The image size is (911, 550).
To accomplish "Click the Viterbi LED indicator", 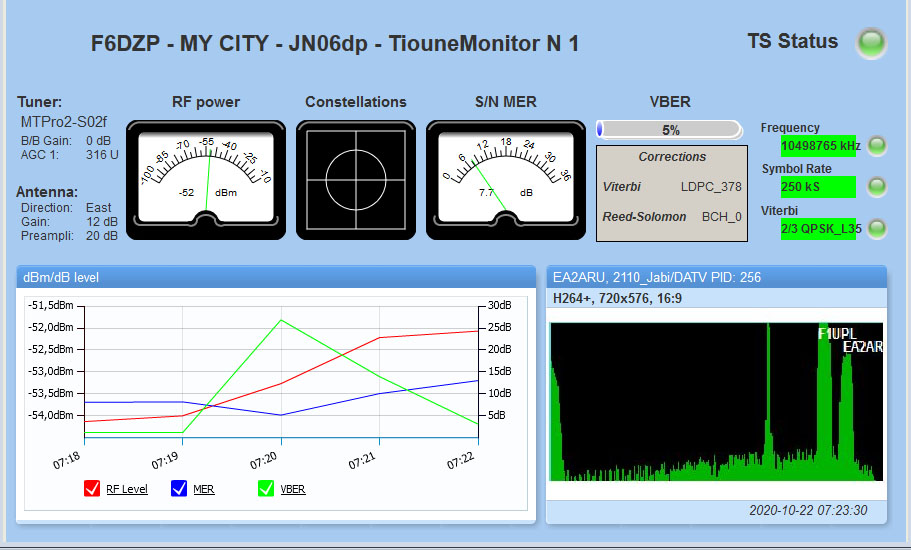I will point(877,228).
